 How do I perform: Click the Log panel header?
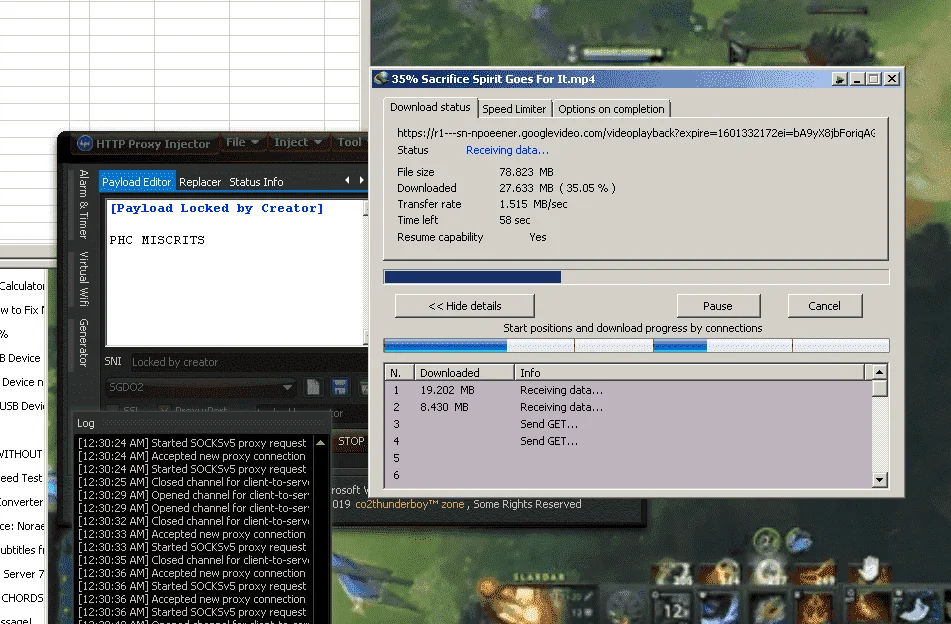pyautogui.click(x=202, y=423)
